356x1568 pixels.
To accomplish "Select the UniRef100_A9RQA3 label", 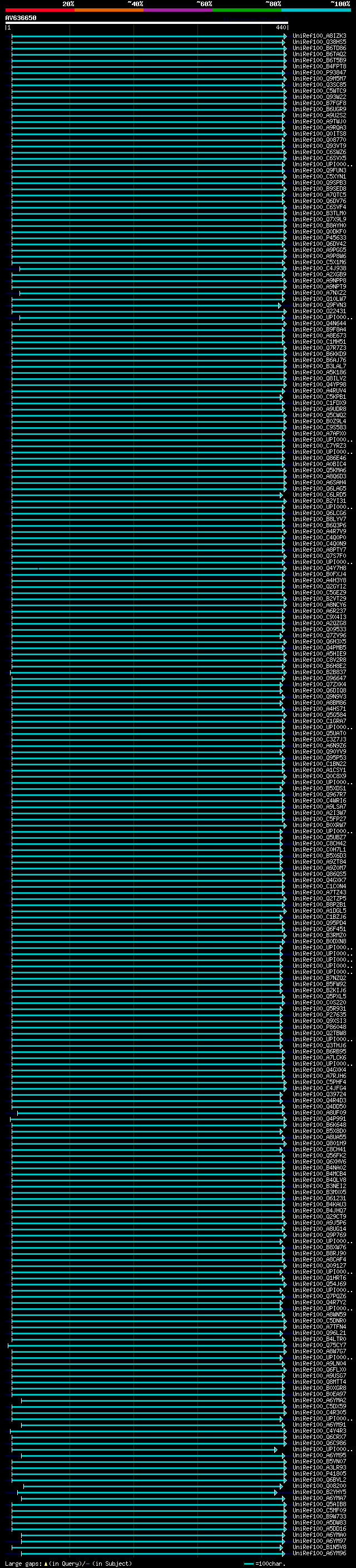I will click(x=319, y=128).
